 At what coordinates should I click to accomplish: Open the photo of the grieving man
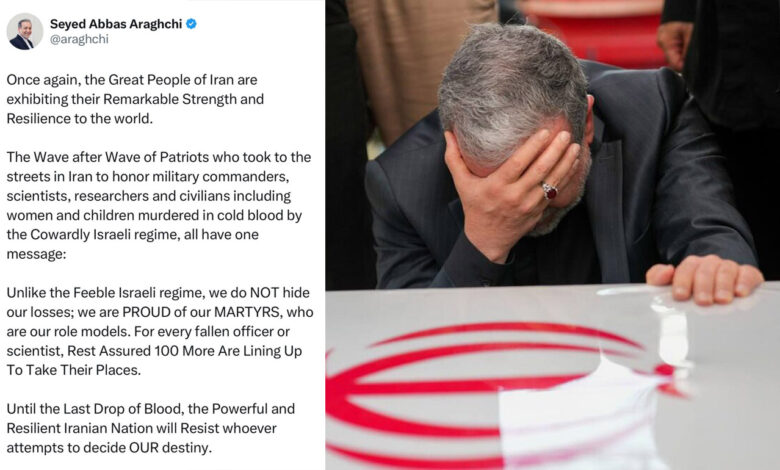point(553,235)
